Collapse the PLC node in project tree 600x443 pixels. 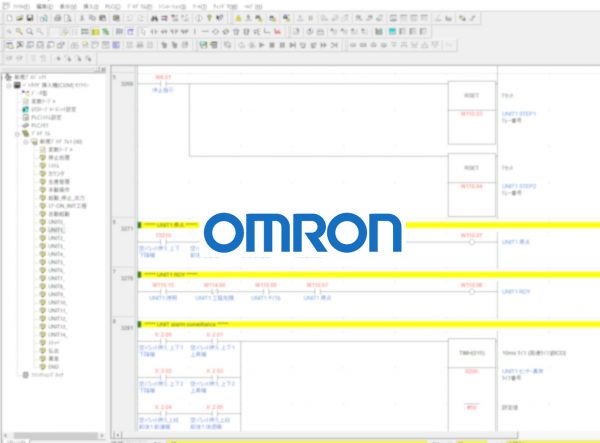(9, 85)
